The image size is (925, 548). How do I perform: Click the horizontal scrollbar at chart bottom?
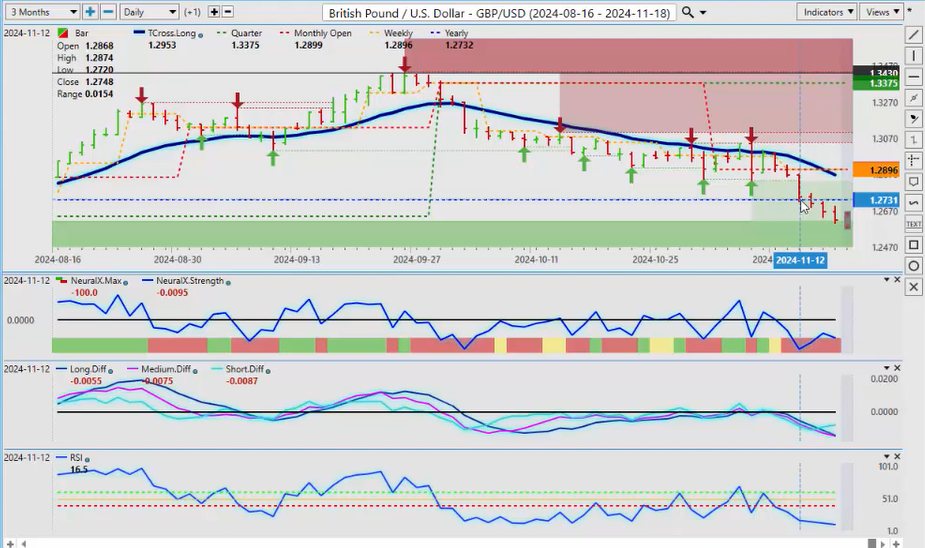pos(450,543)
